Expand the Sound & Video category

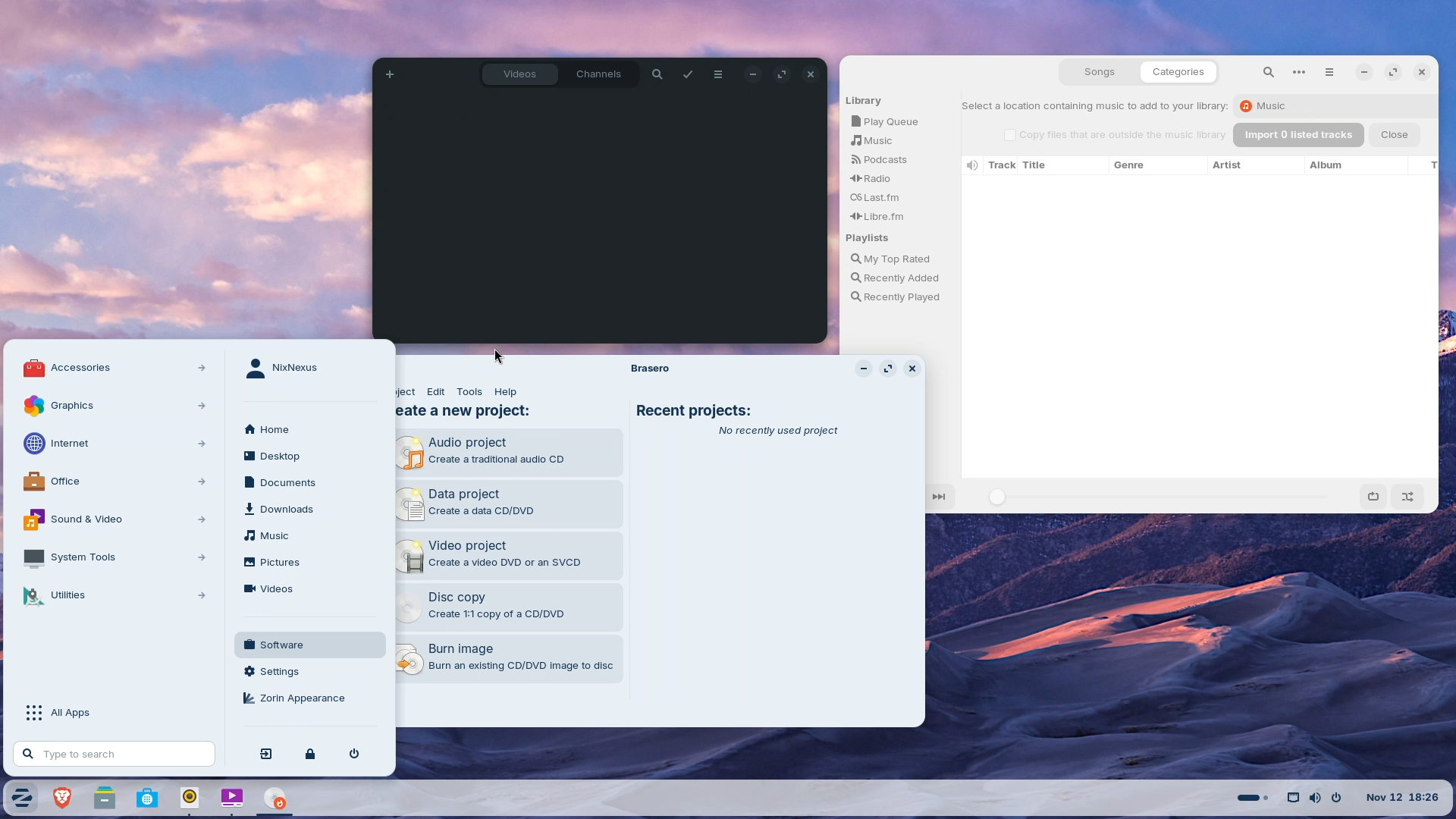click(x=85, y=519)
